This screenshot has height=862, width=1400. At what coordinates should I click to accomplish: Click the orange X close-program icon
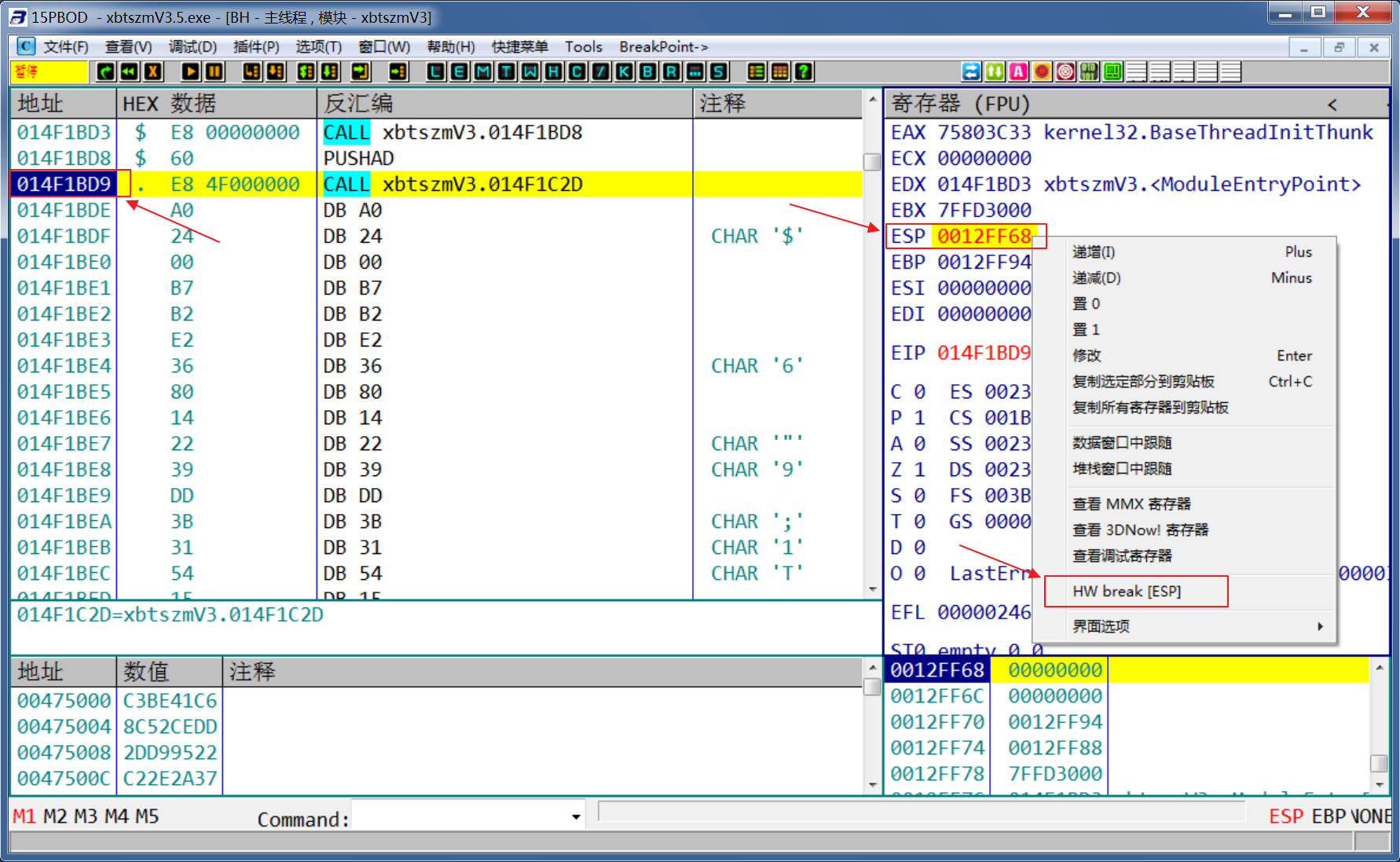click(153, 72)
